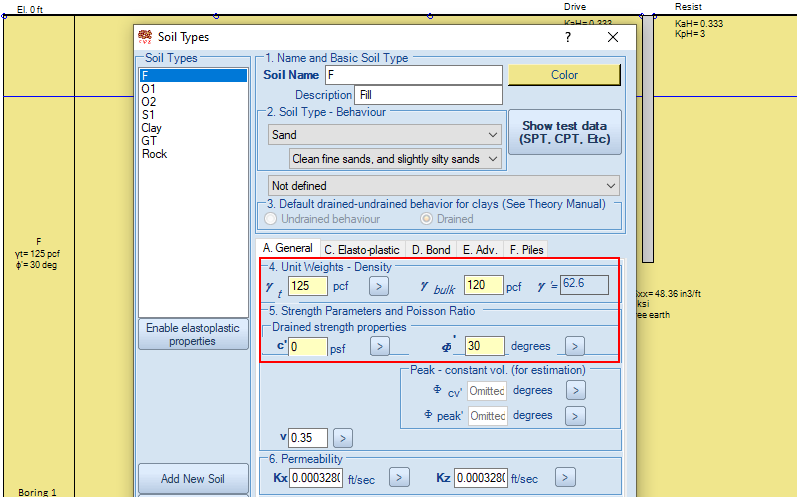Click the arrow button for cv' angle
The image size is (800, 497).
coord(576,390)
